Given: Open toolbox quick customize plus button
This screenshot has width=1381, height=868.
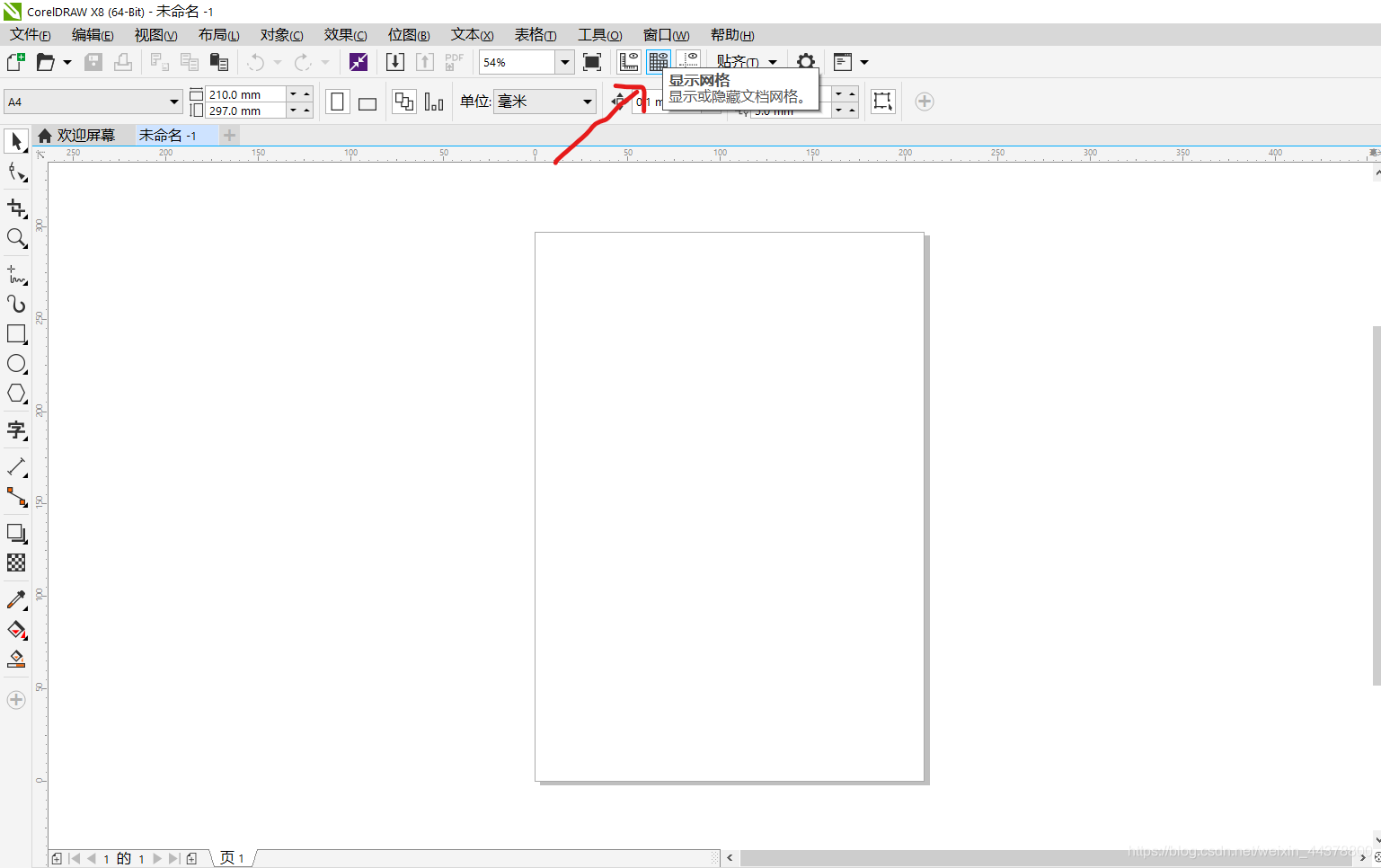Looking at the screenshot, I should [x=16, y=699].
